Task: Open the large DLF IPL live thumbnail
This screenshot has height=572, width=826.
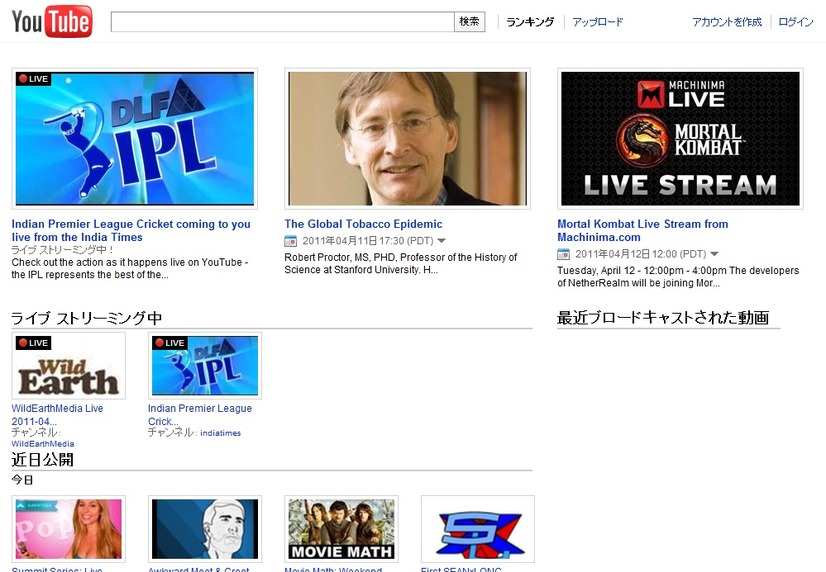Action: [135, 139]
